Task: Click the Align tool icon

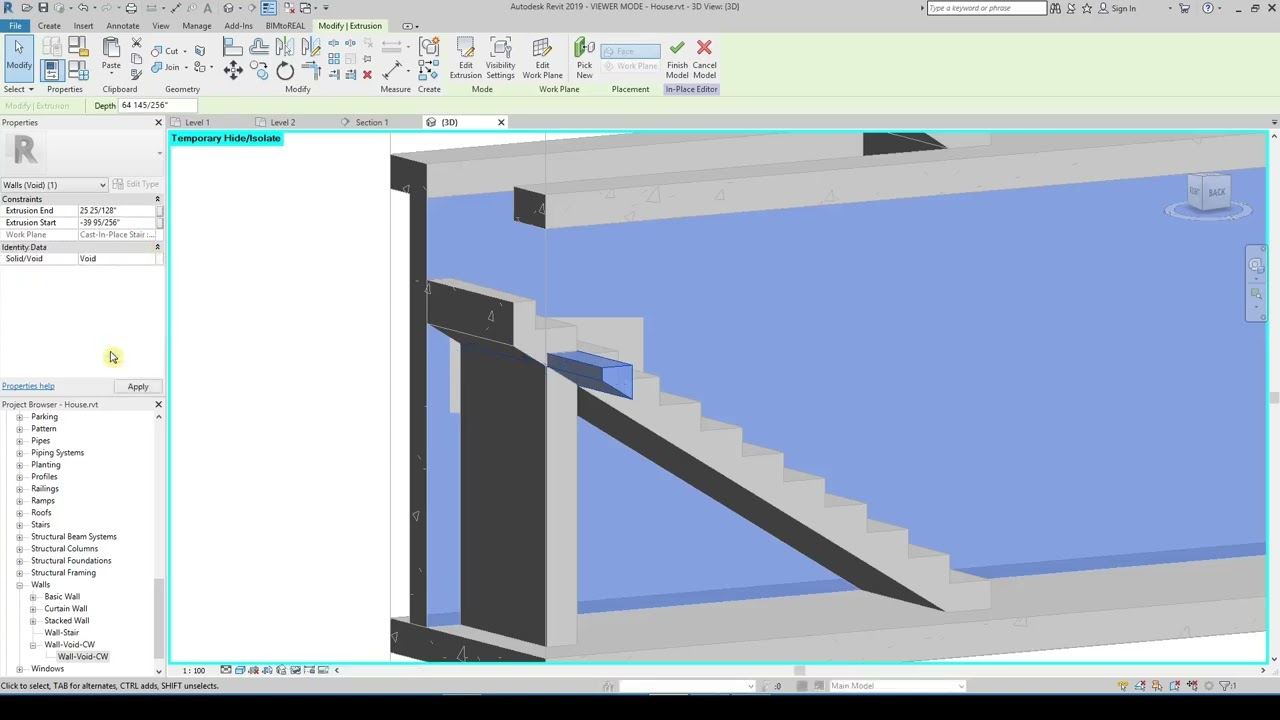Action: click(233, 47)
